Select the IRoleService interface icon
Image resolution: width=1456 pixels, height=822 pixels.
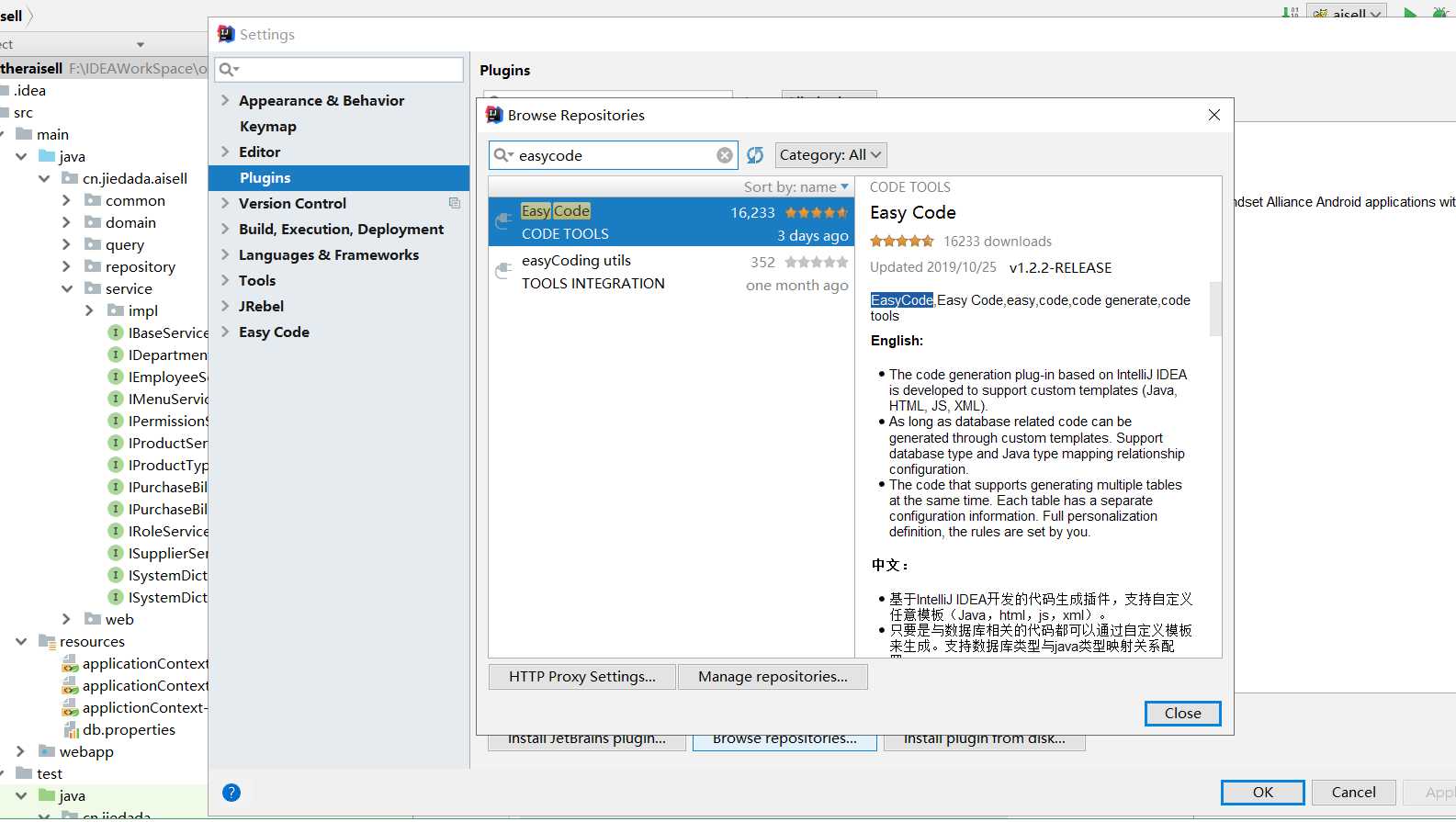click(116, 531)
